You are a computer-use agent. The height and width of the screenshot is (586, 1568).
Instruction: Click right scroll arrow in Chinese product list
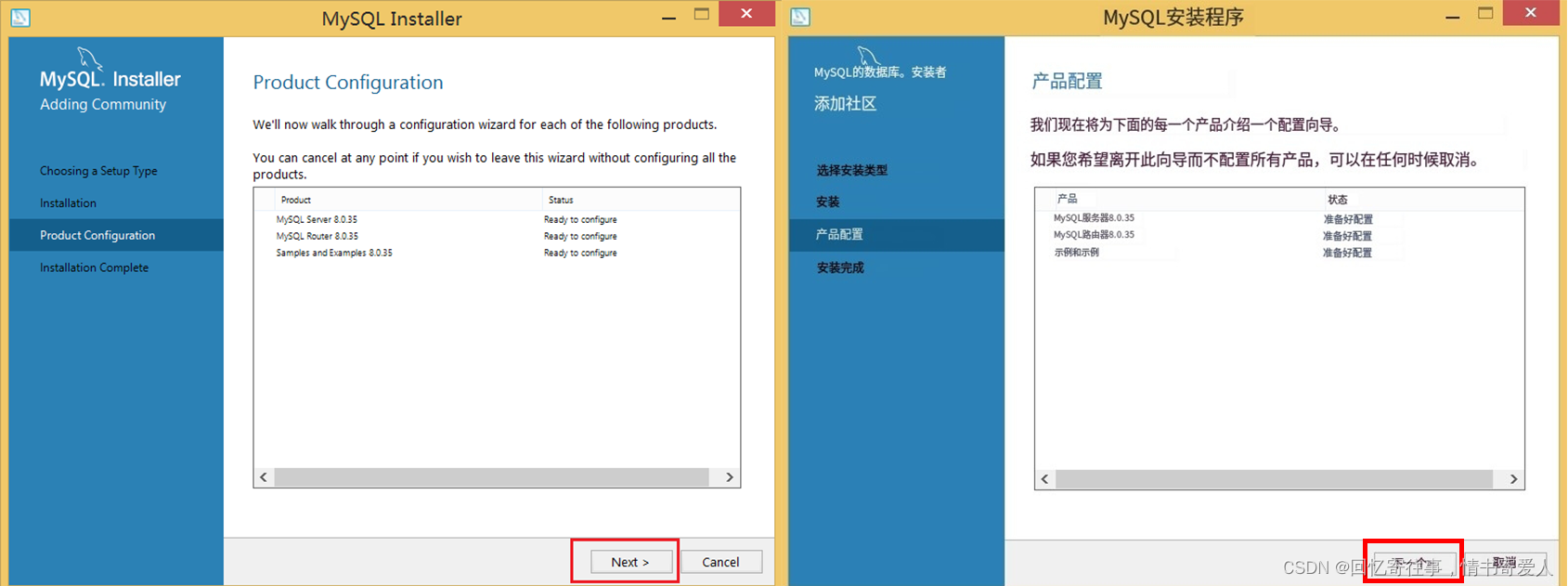[x=1513, y=479]
